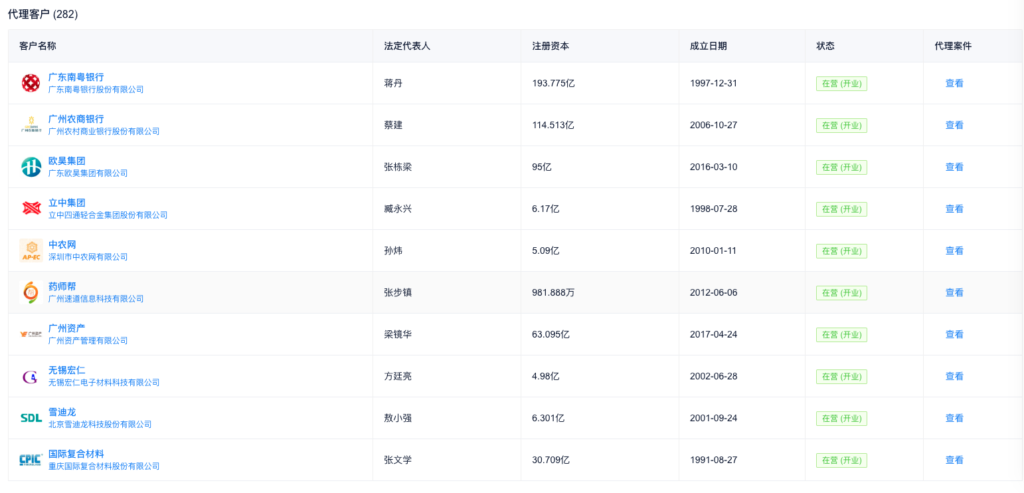Viewport: 1024px width, 493px height.
Task: Click the 广东南粤银行 red logo icon
Action: point(30,83)
